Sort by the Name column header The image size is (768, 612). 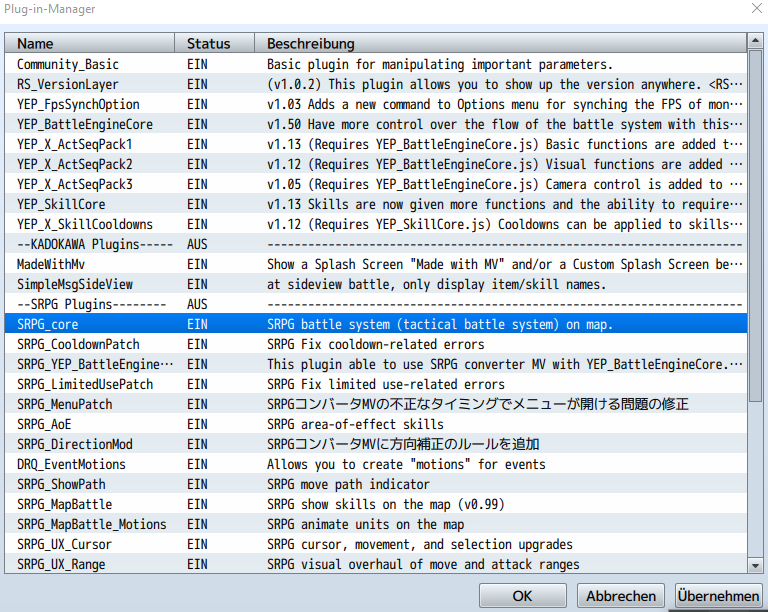coord(90,43)
